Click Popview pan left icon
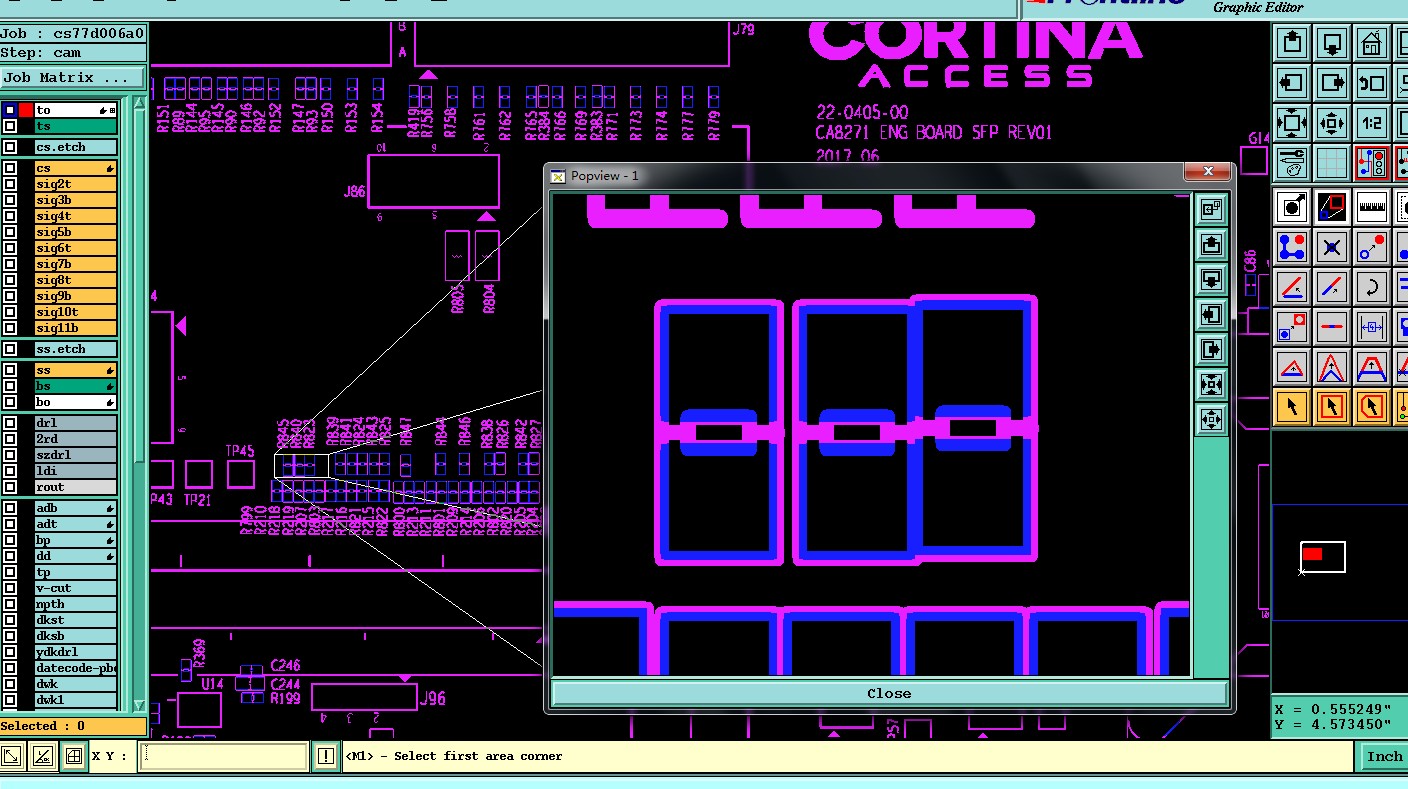Viewport: 1408px width, 789px height. (1211, 315)
